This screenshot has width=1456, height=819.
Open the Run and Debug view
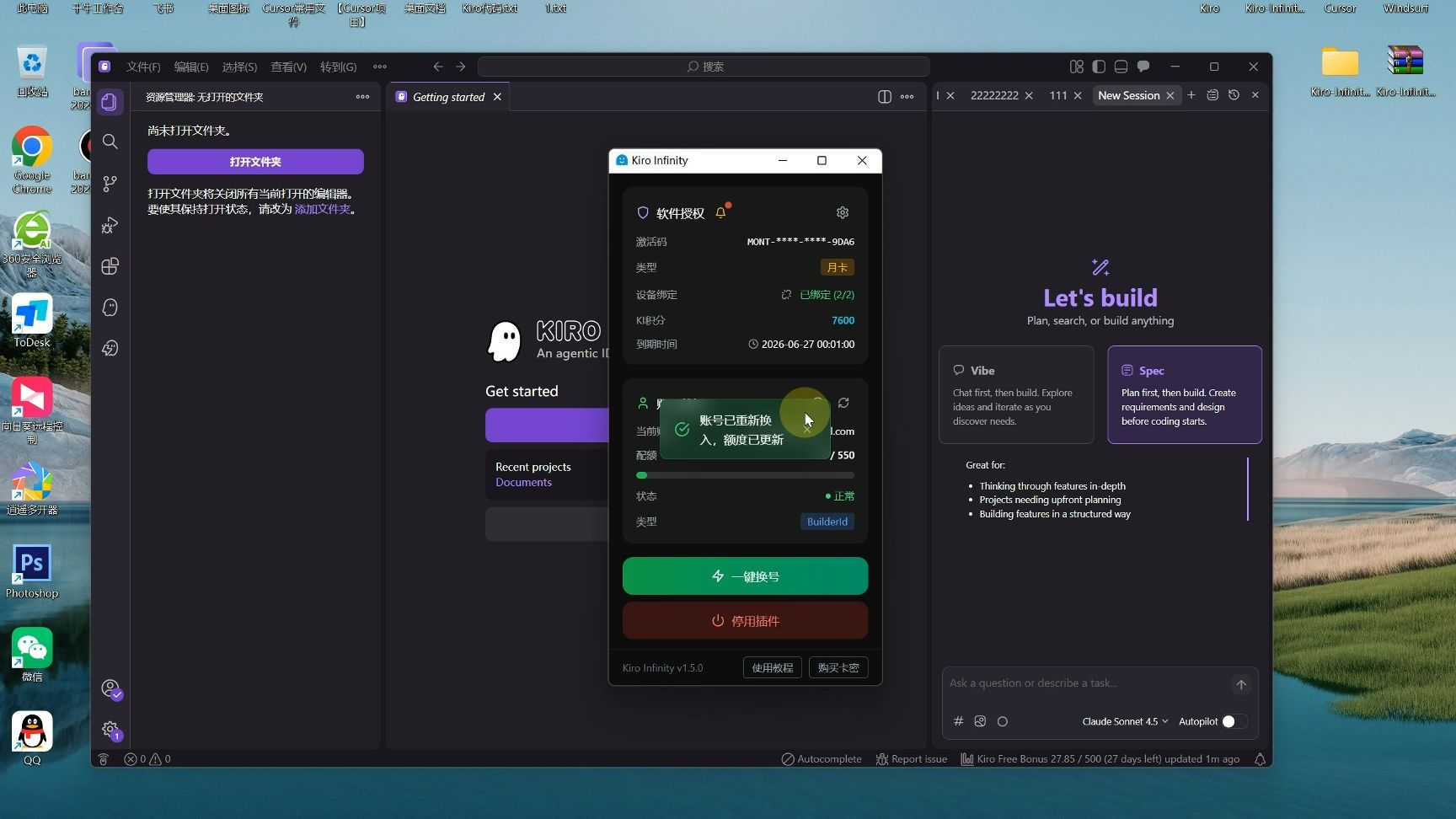point(110,225)
